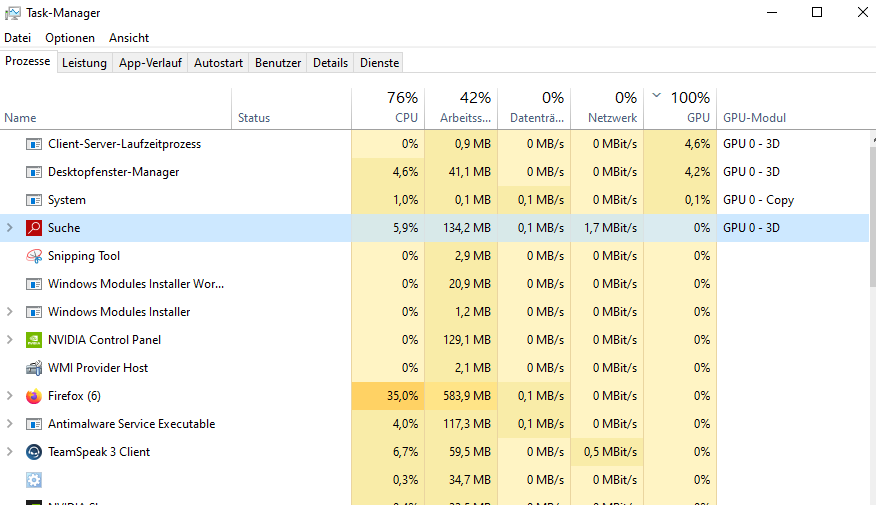Click the Antimalware Service Executable icon

pyautogui.click(x=34, y=424)
